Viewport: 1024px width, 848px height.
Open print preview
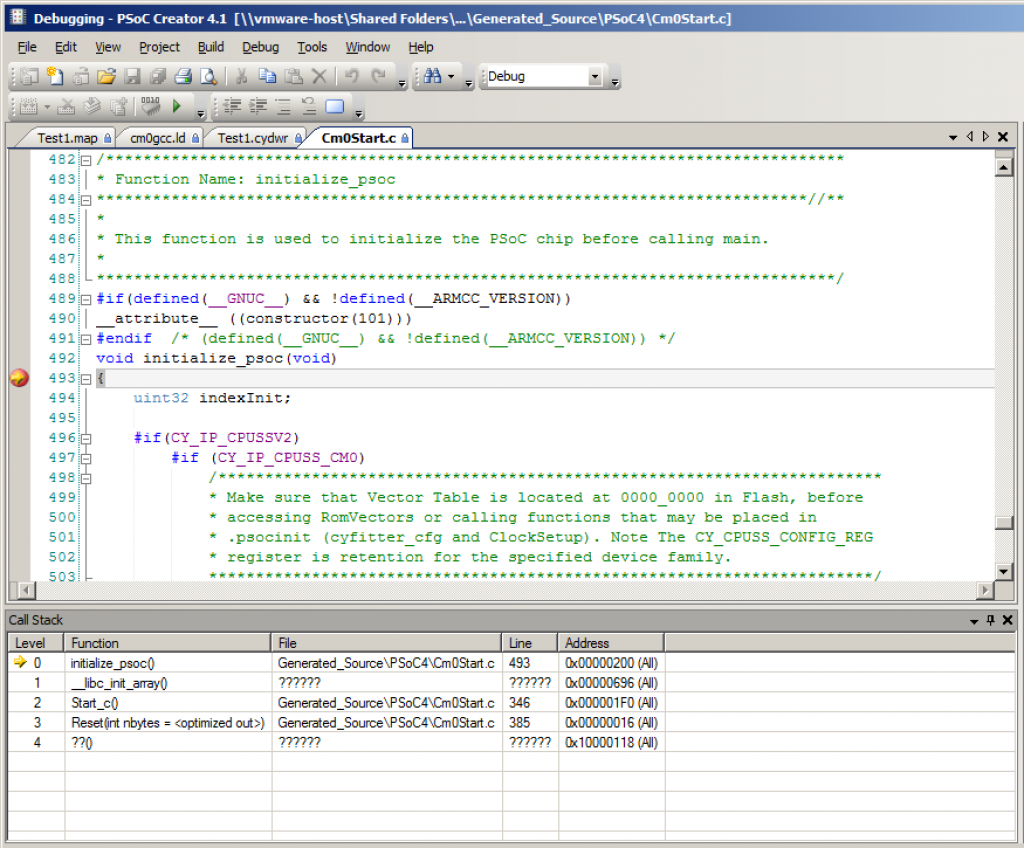(x=207, y=76)
